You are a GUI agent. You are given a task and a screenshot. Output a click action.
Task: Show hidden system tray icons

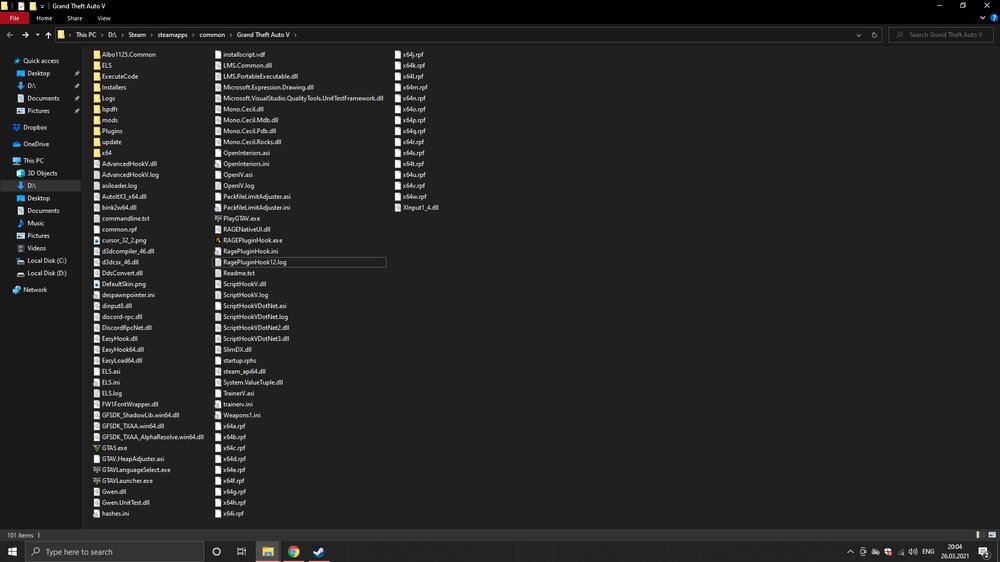(850, 552)
